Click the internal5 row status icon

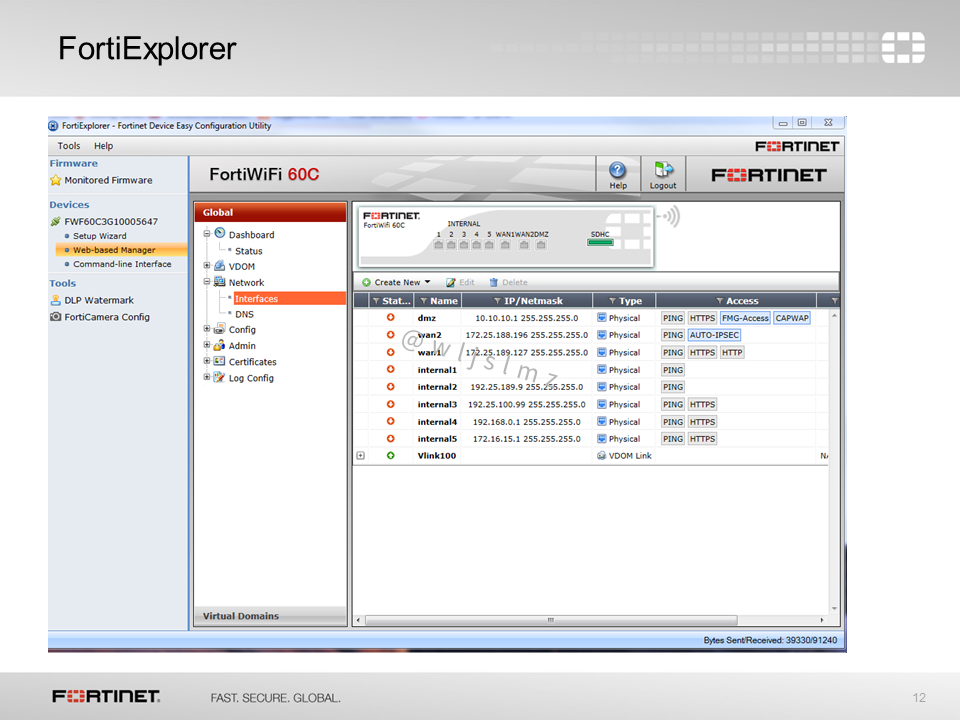click(x=391, y=438)
